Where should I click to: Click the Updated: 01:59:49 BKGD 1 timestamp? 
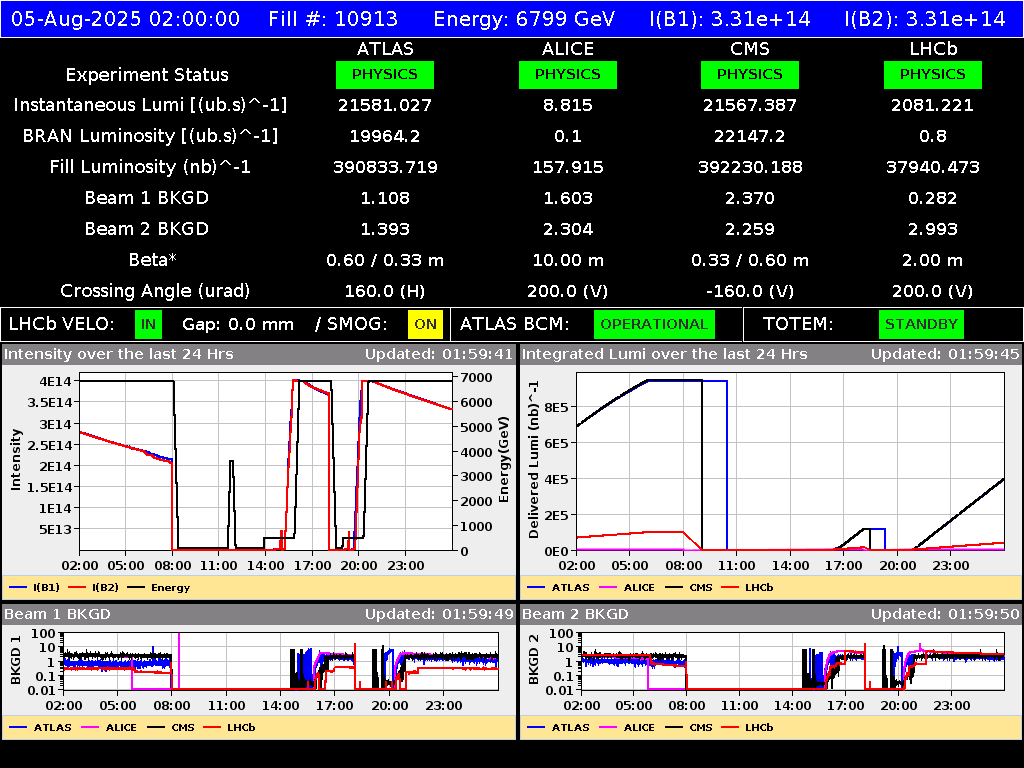click(x=439, y=614)
